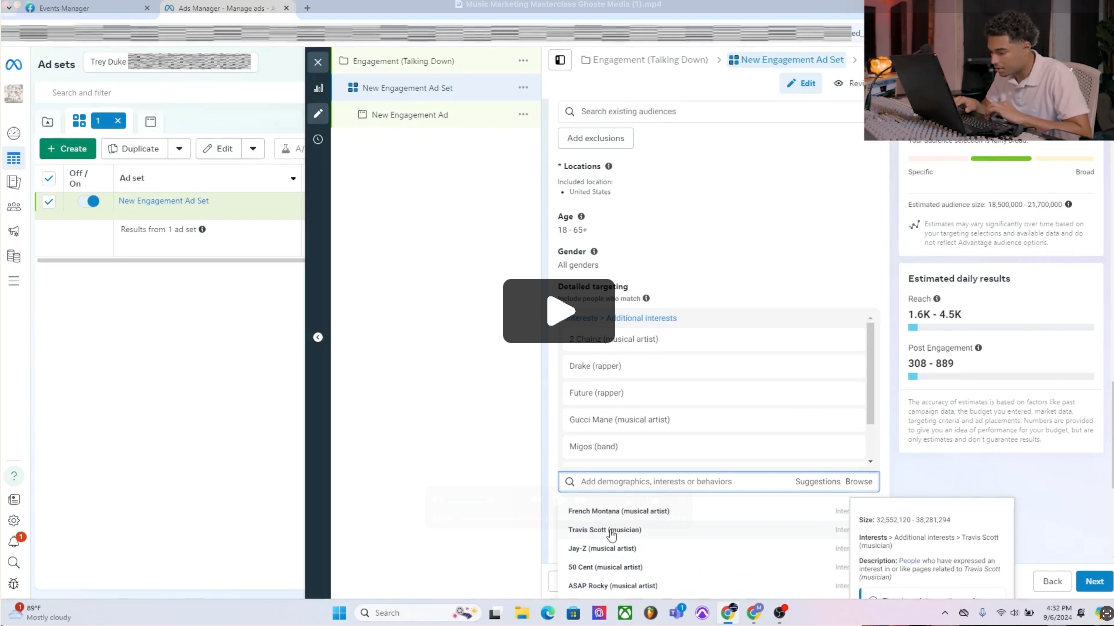This screenshot has width=1114, height=626.
Task: Open the Account overview gauge icon
Action: (x=13, y=133)
